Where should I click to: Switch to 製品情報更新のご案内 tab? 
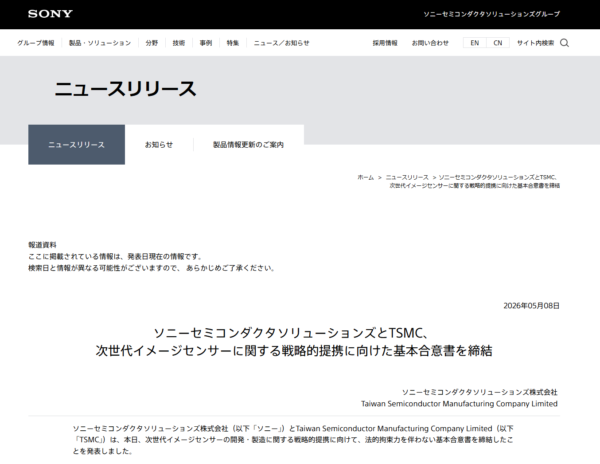pos(248,145)
